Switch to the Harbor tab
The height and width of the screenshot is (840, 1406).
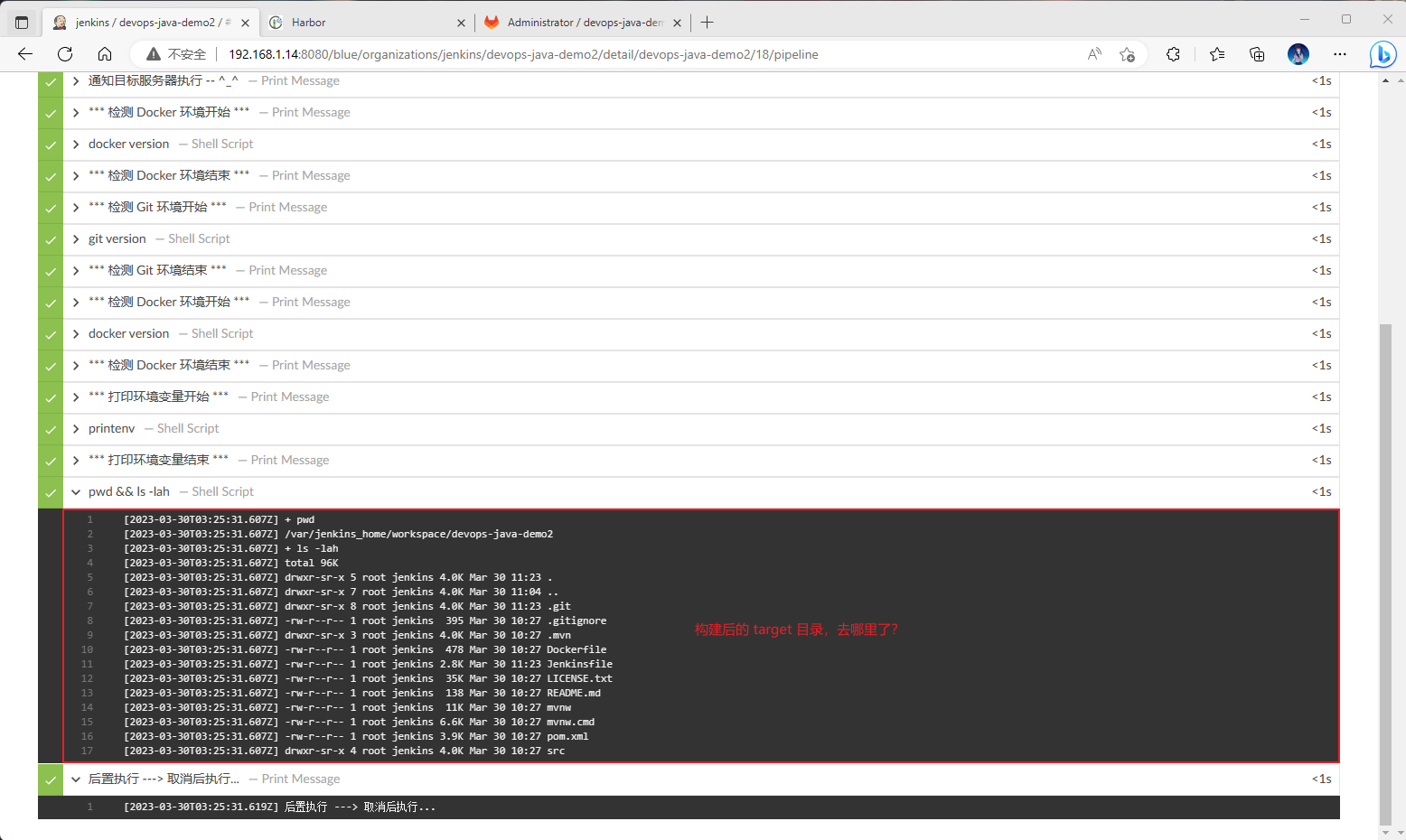(x=366, y=23)
